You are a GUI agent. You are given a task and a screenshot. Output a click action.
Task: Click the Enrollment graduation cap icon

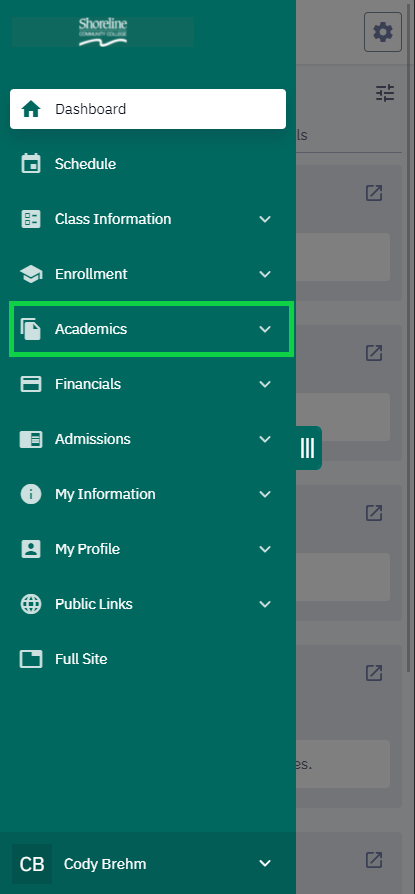point(31,274)
